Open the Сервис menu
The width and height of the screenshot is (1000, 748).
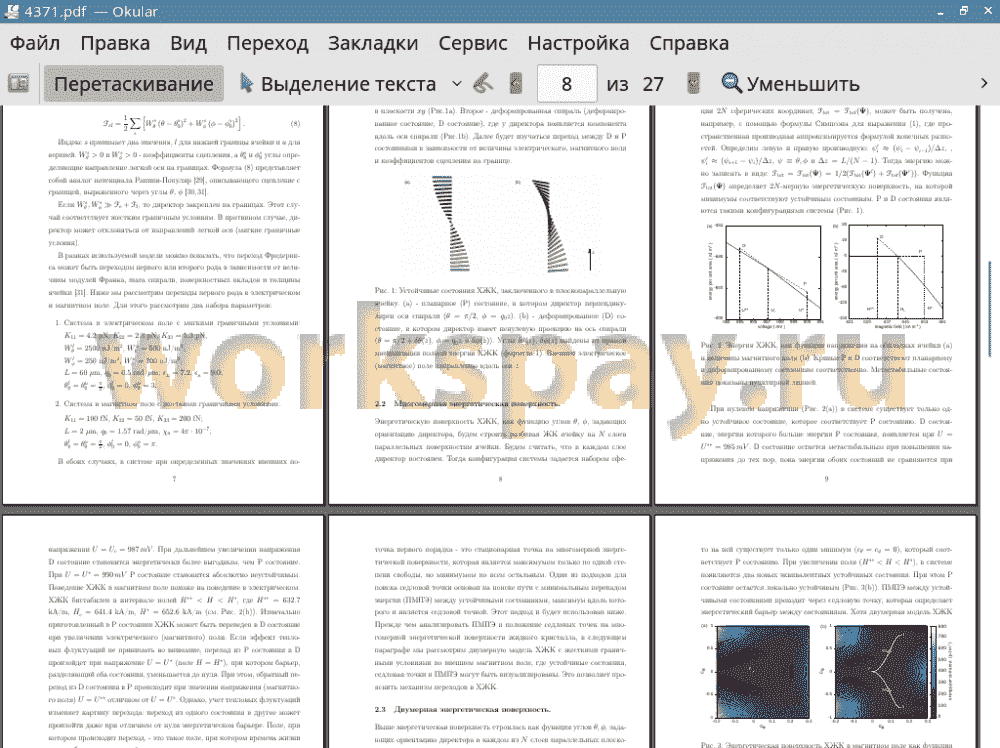pos(473,43)
